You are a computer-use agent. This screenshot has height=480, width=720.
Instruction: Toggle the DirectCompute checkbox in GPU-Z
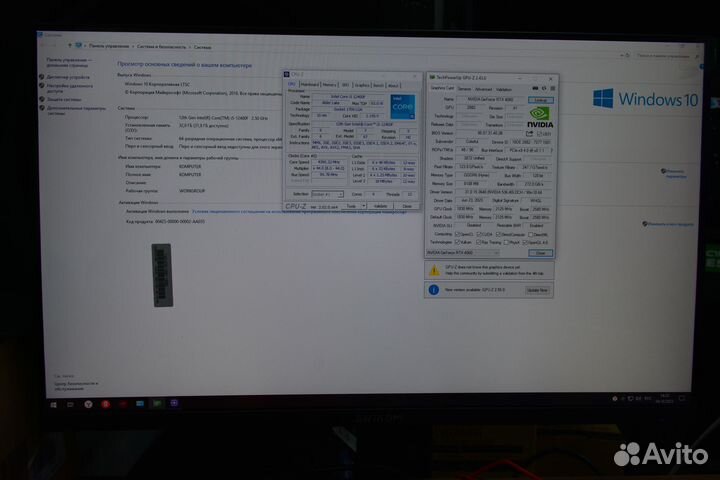tap(498, 234)
